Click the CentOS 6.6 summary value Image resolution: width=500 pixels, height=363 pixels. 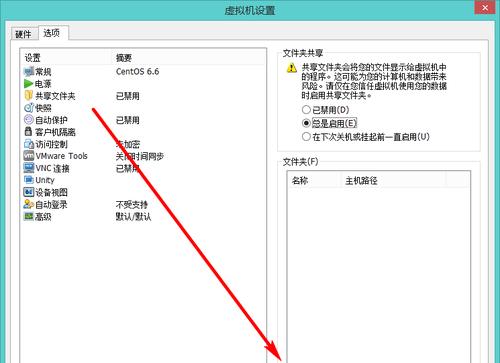coord(137,71)
